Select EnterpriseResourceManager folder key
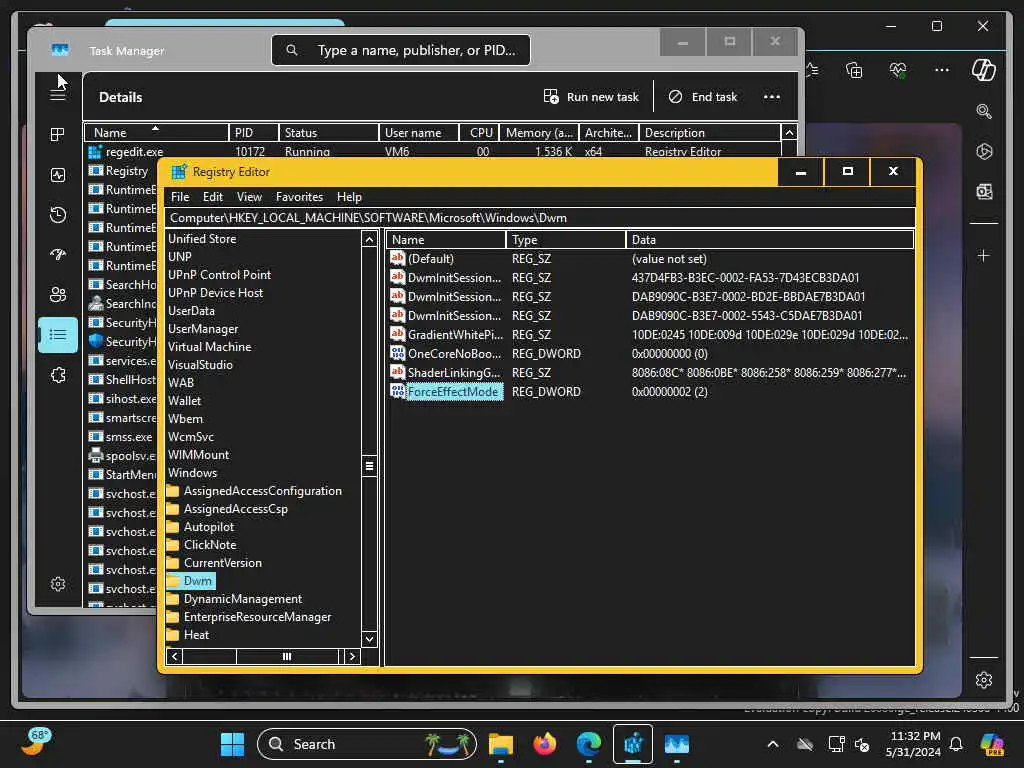 pyautogui.click(x=249, y=617)
